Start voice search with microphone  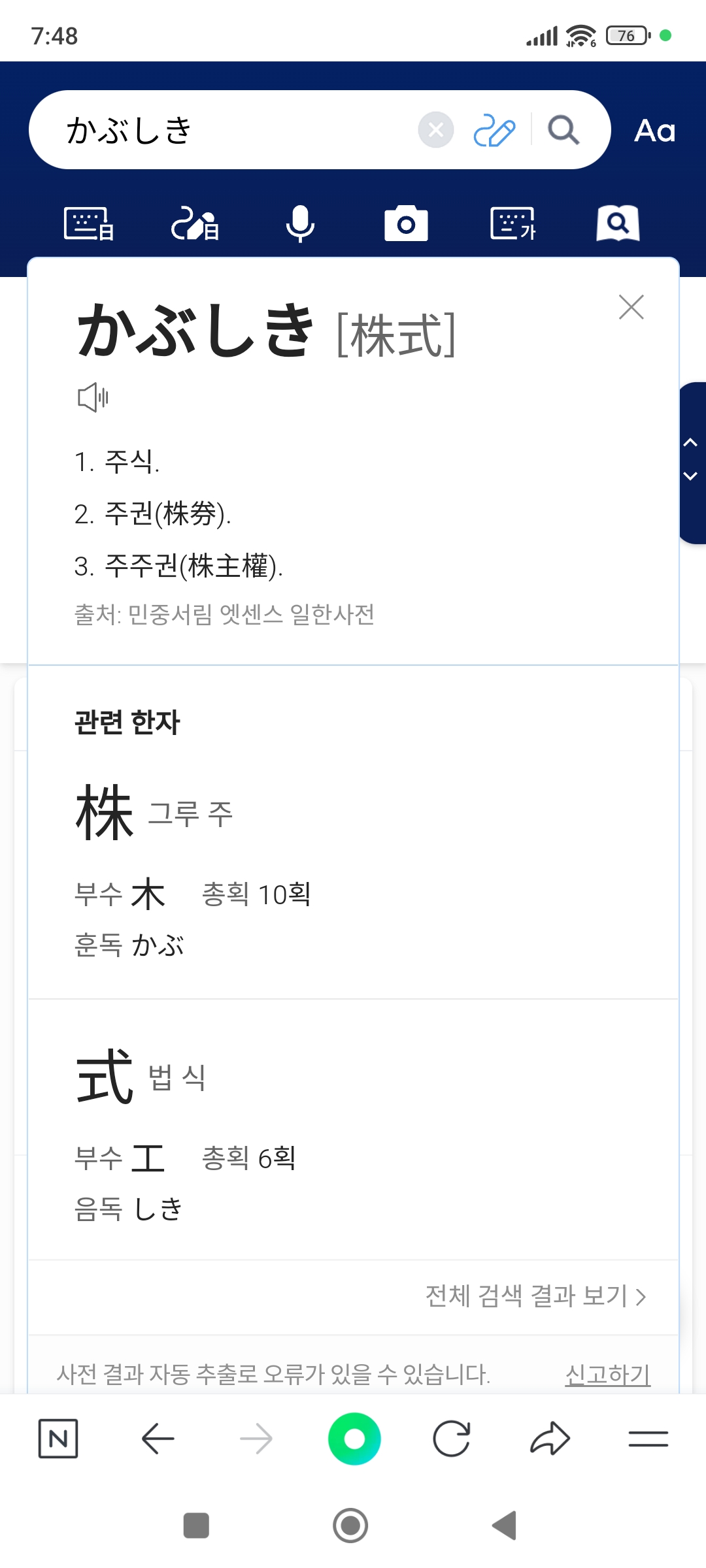300,224
